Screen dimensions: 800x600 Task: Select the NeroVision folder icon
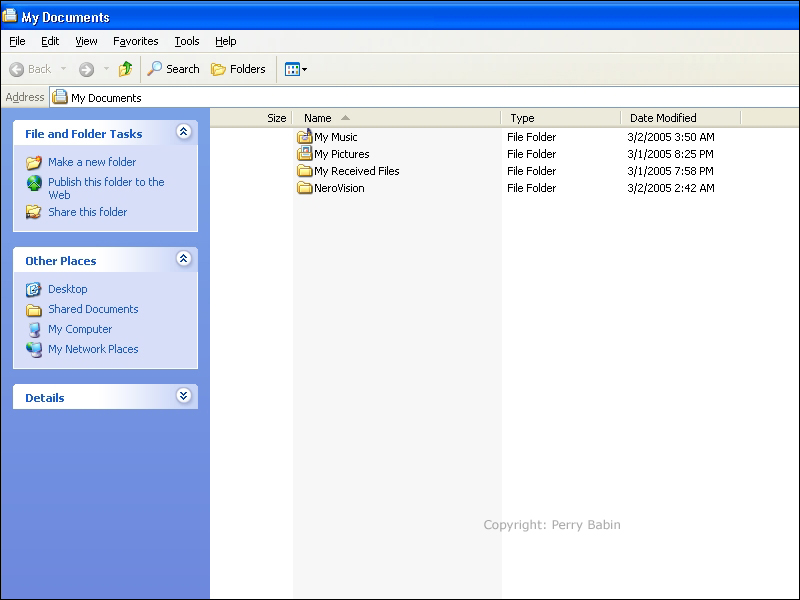click(x=305, y=188)
